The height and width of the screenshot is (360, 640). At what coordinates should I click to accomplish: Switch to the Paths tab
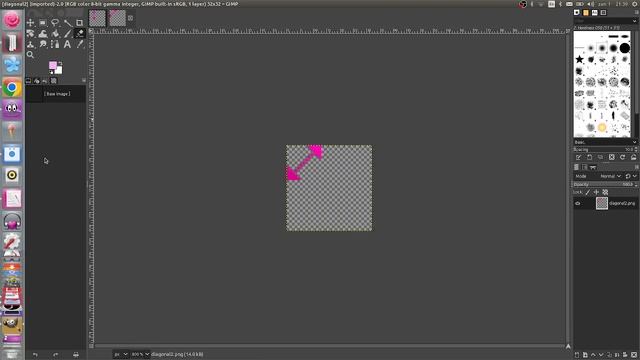pyautogui.click(x=593, y=167)
